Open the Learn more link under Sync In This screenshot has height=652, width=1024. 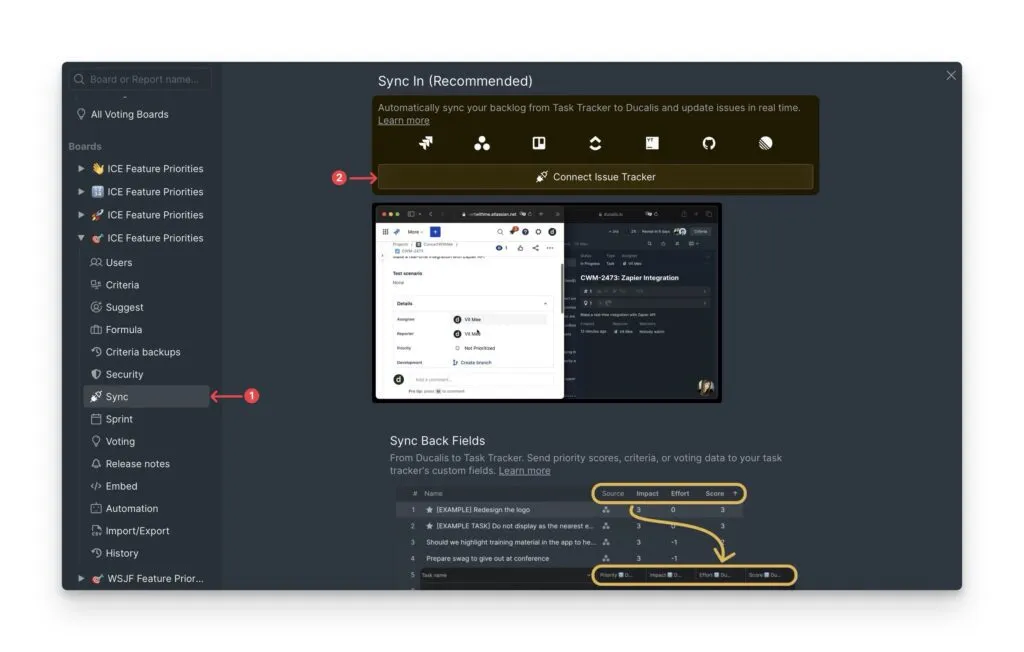pyautogui.click(x=403, y=120)
